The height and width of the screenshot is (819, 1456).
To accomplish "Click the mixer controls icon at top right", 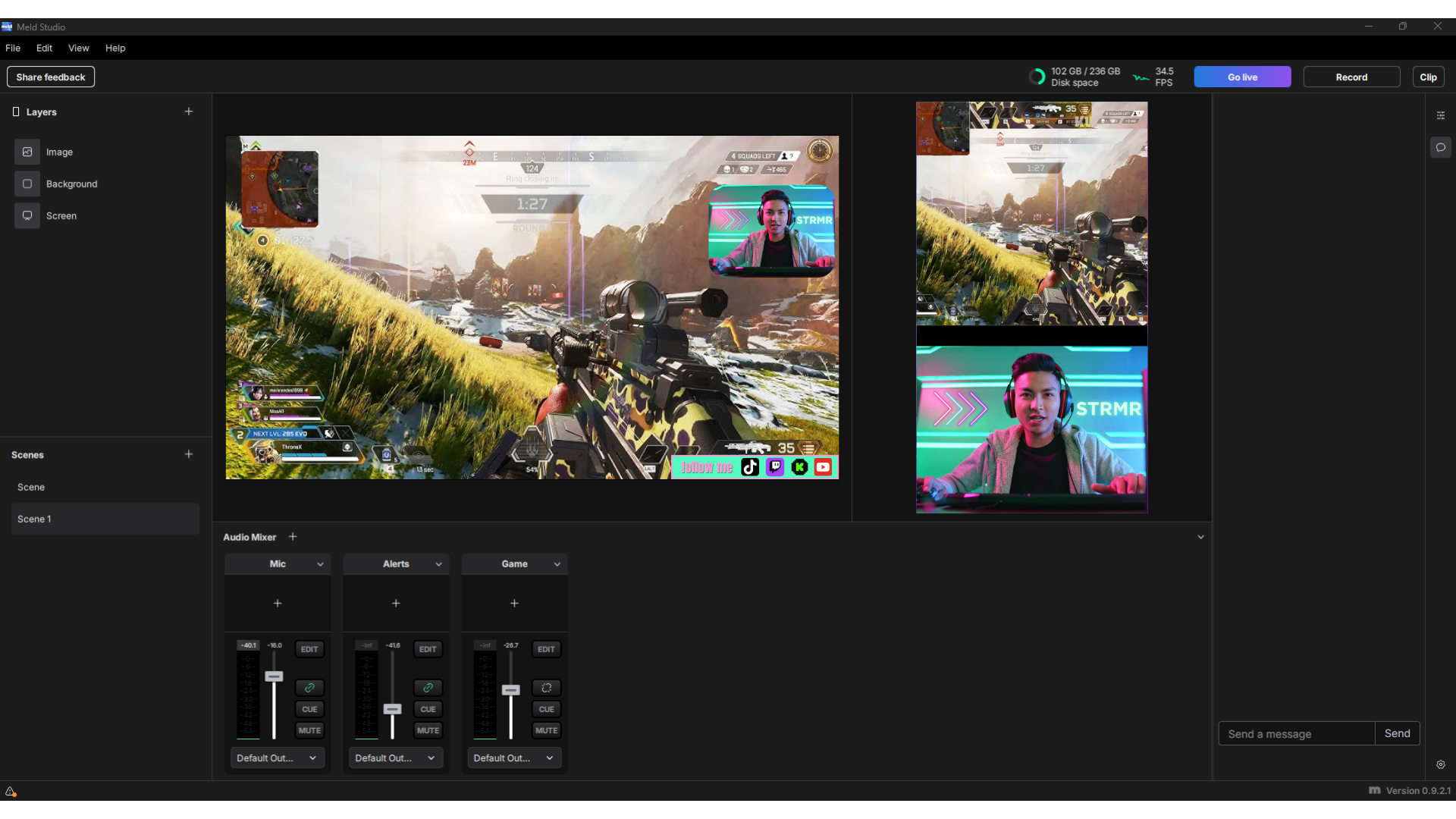I will [x=1441, y=115].
